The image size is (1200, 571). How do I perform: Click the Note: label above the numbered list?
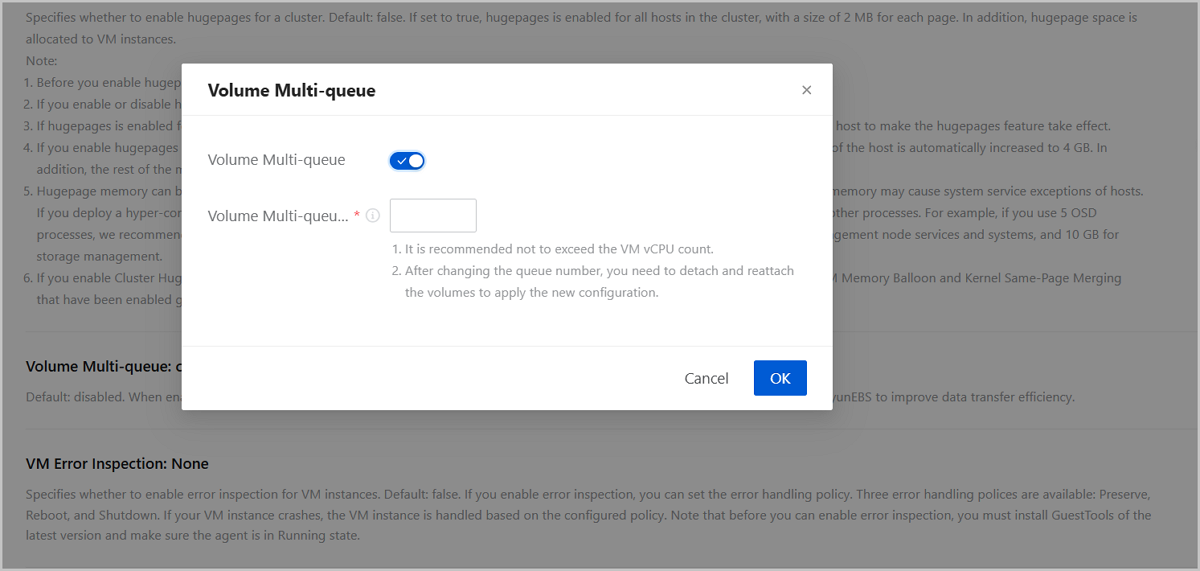[x=41, y=61]
